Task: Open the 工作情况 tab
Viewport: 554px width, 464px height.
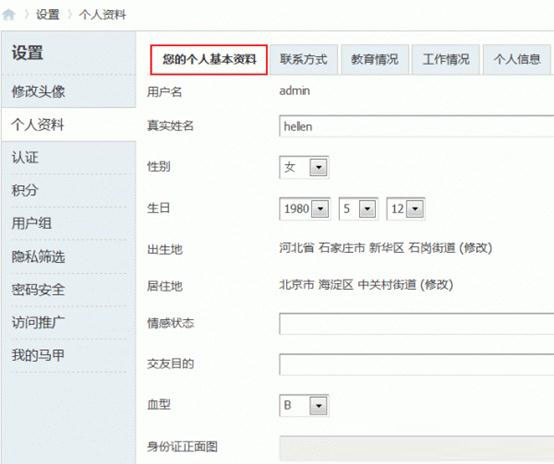Action: 446,59
